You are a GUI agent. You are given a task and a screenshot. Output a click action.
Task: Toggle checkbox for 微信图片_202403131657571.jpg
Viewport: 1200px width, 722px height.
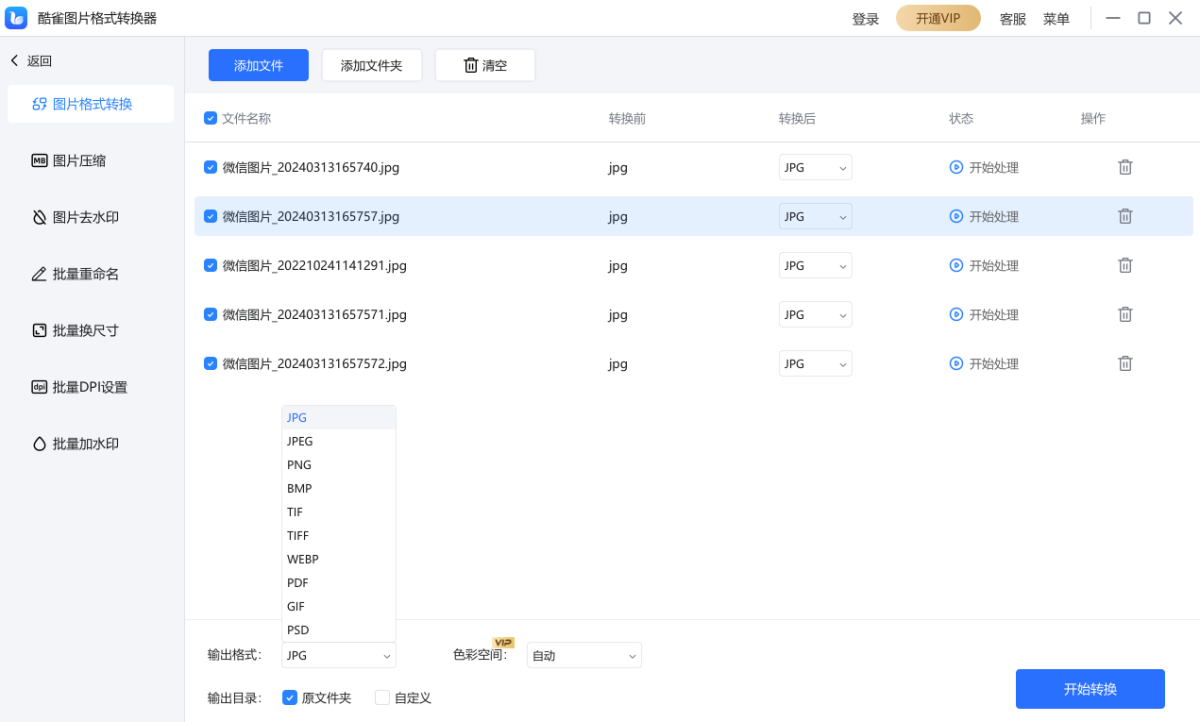click(x=210, y=314)
